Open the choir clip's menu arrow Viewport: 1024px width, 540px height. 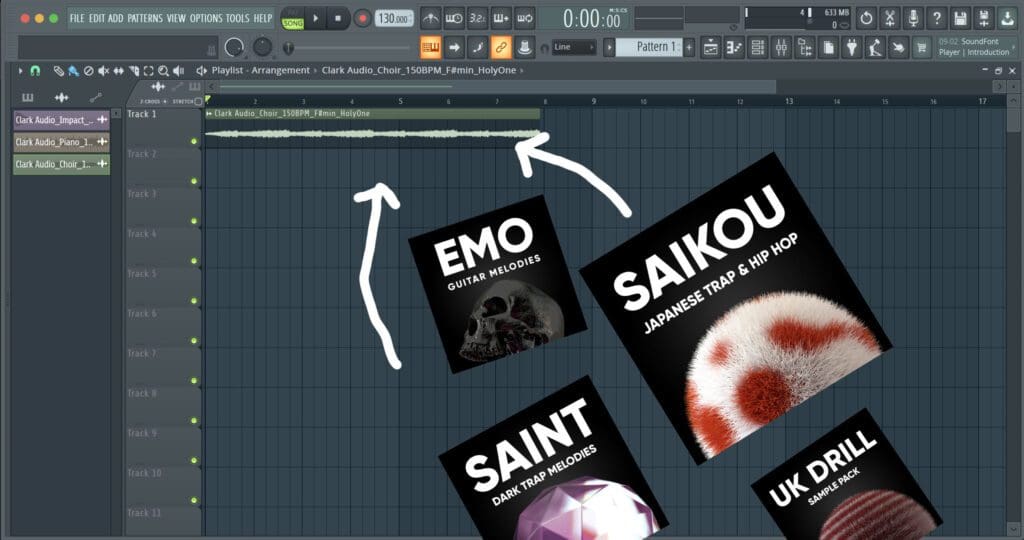tap(209, 114)
